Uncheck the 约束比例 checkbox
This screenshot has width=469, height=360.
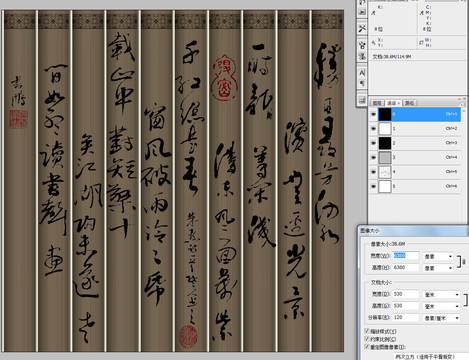point(367,339)
